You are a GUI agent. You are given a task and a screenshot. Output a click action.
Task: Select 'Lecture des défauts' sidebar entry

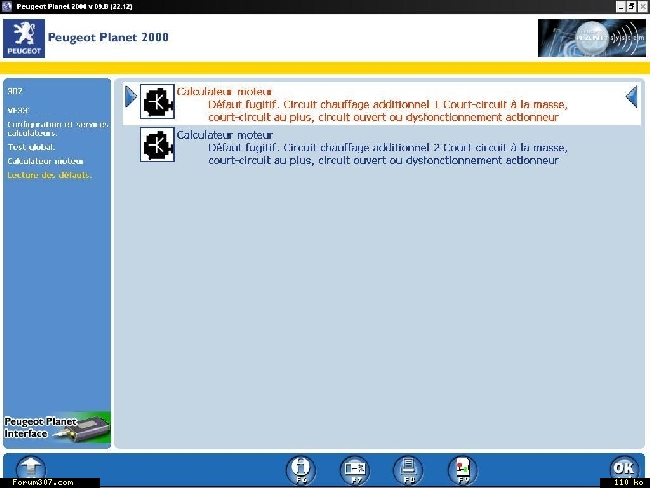(x=49, y=175)
